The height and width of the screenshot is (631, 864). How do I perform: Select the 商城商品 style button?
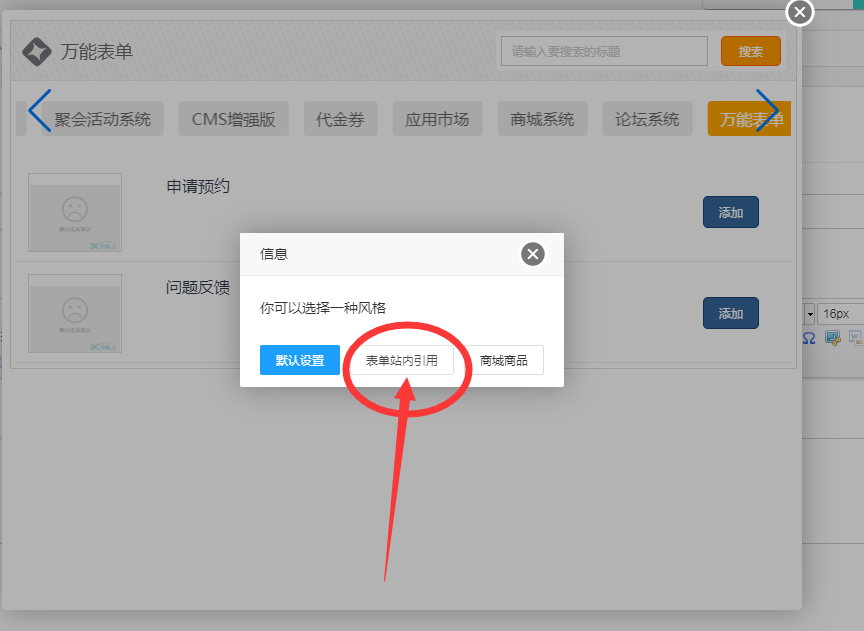pyautogui.click(x=504, y=360)
